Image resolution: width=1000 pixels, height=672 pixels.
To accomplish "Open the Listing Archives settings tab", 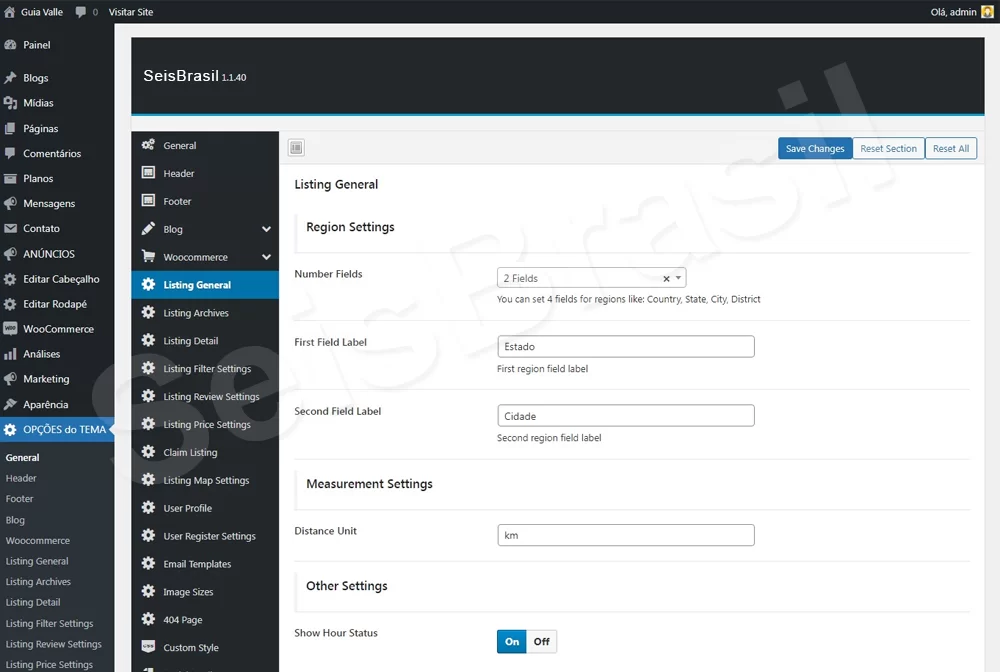I will pyautogui.click(x=196, y=313).
